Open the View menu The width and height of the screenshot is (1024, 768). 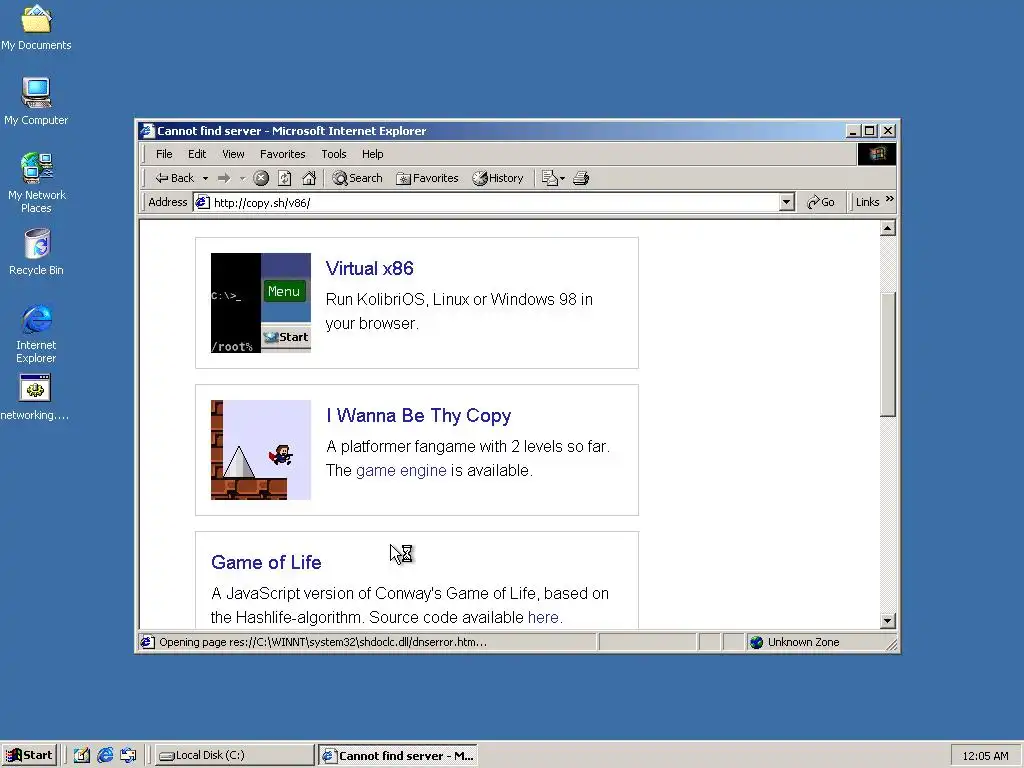point(233,154)
